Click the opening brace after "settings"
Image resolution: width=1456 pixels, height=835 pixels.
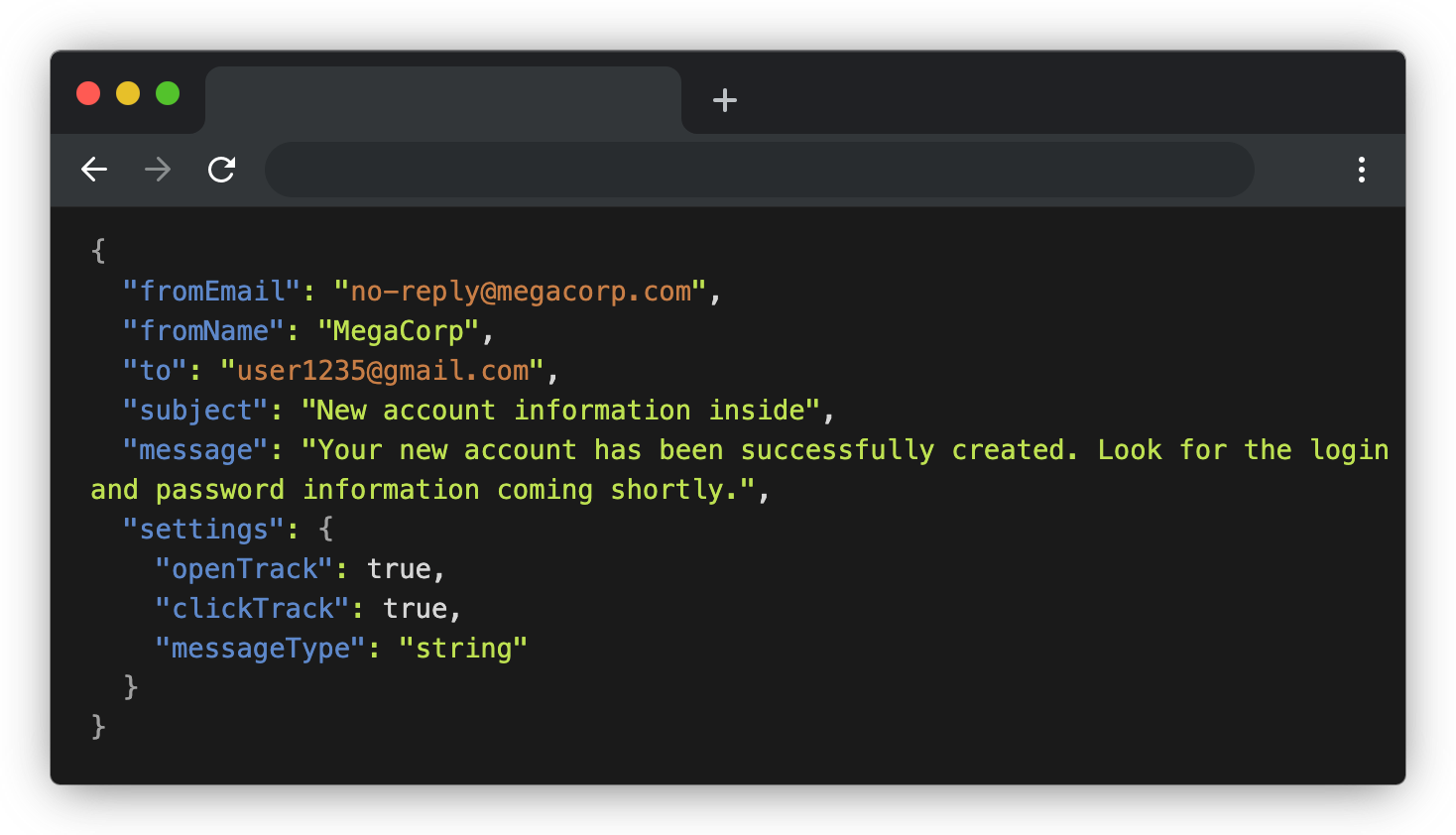tap(326, 529)
